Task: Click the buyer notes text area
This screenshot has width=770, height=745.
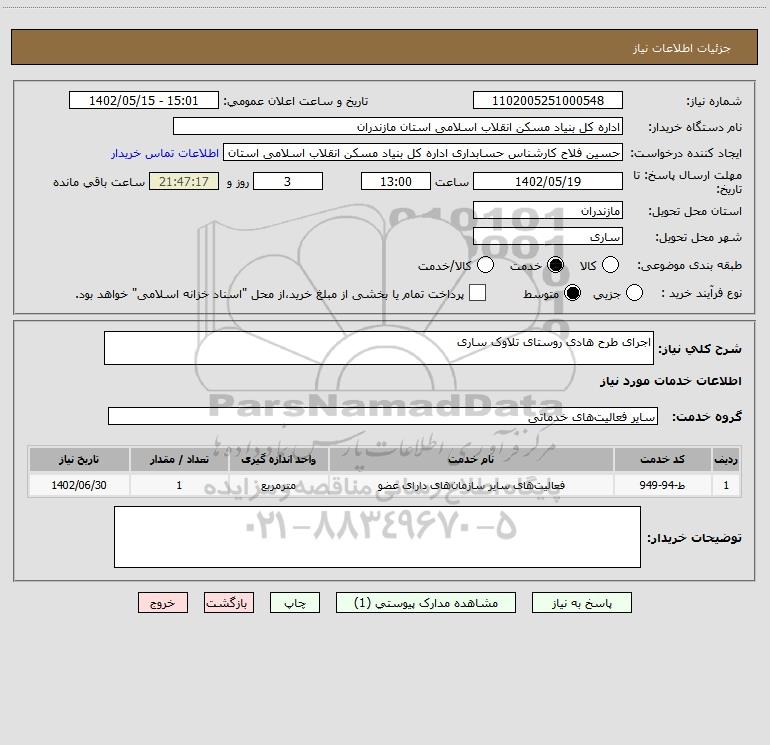Action: 377,537
